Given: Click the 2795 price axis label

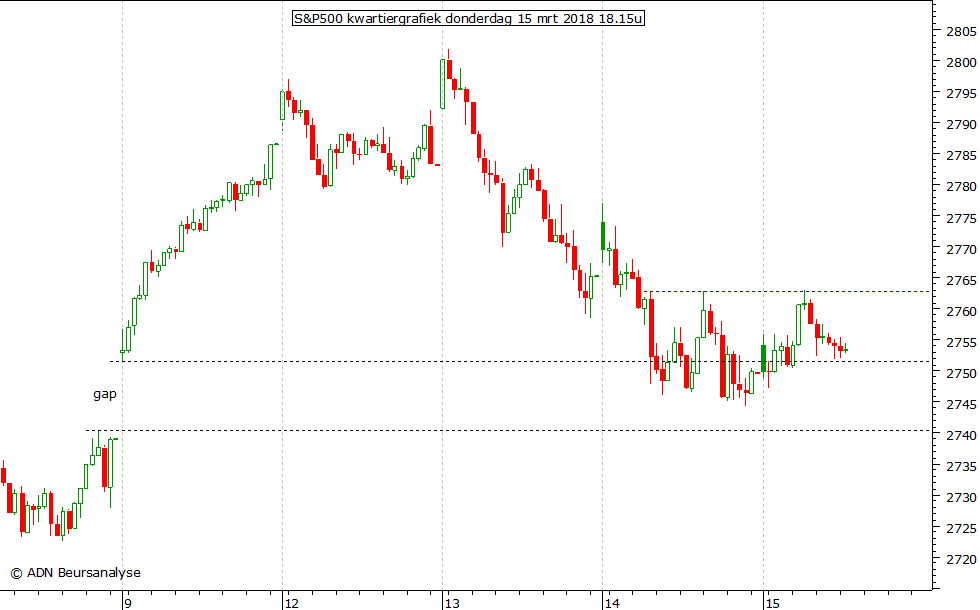Looking at the screenshot, I should click(961, 94).
